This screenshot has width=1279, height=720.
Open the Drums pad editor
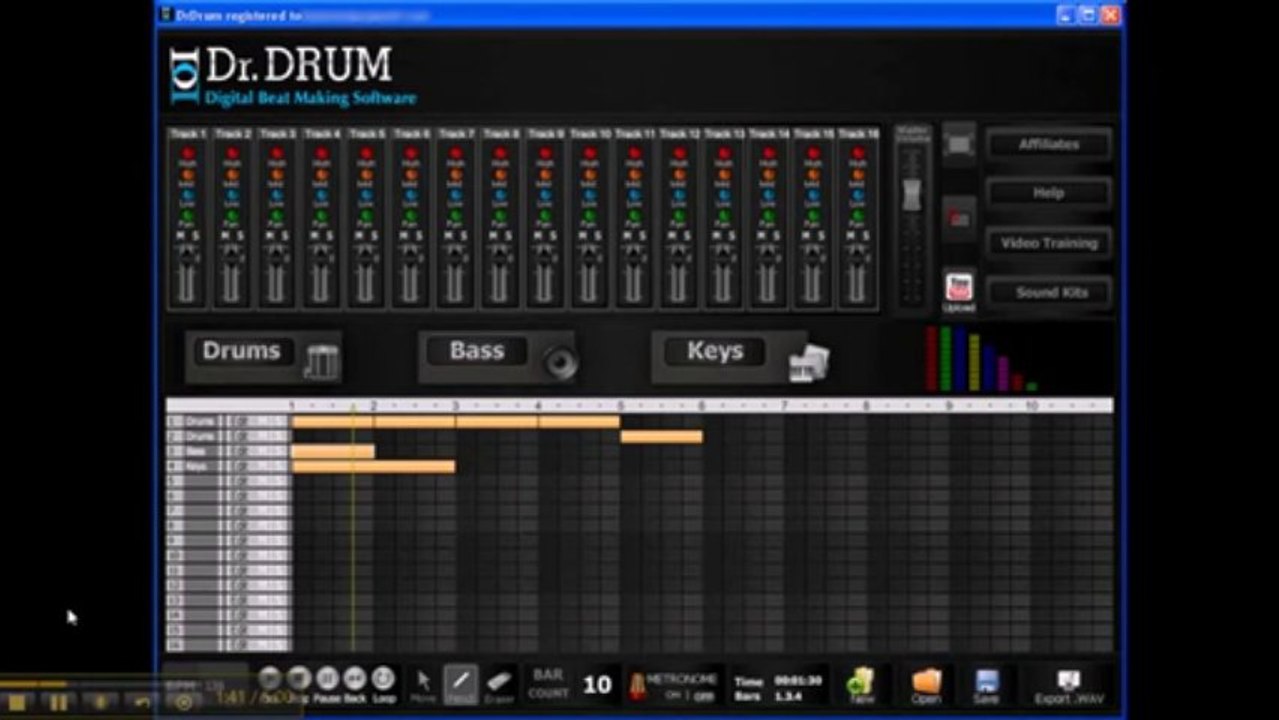(x=243, y=351)
